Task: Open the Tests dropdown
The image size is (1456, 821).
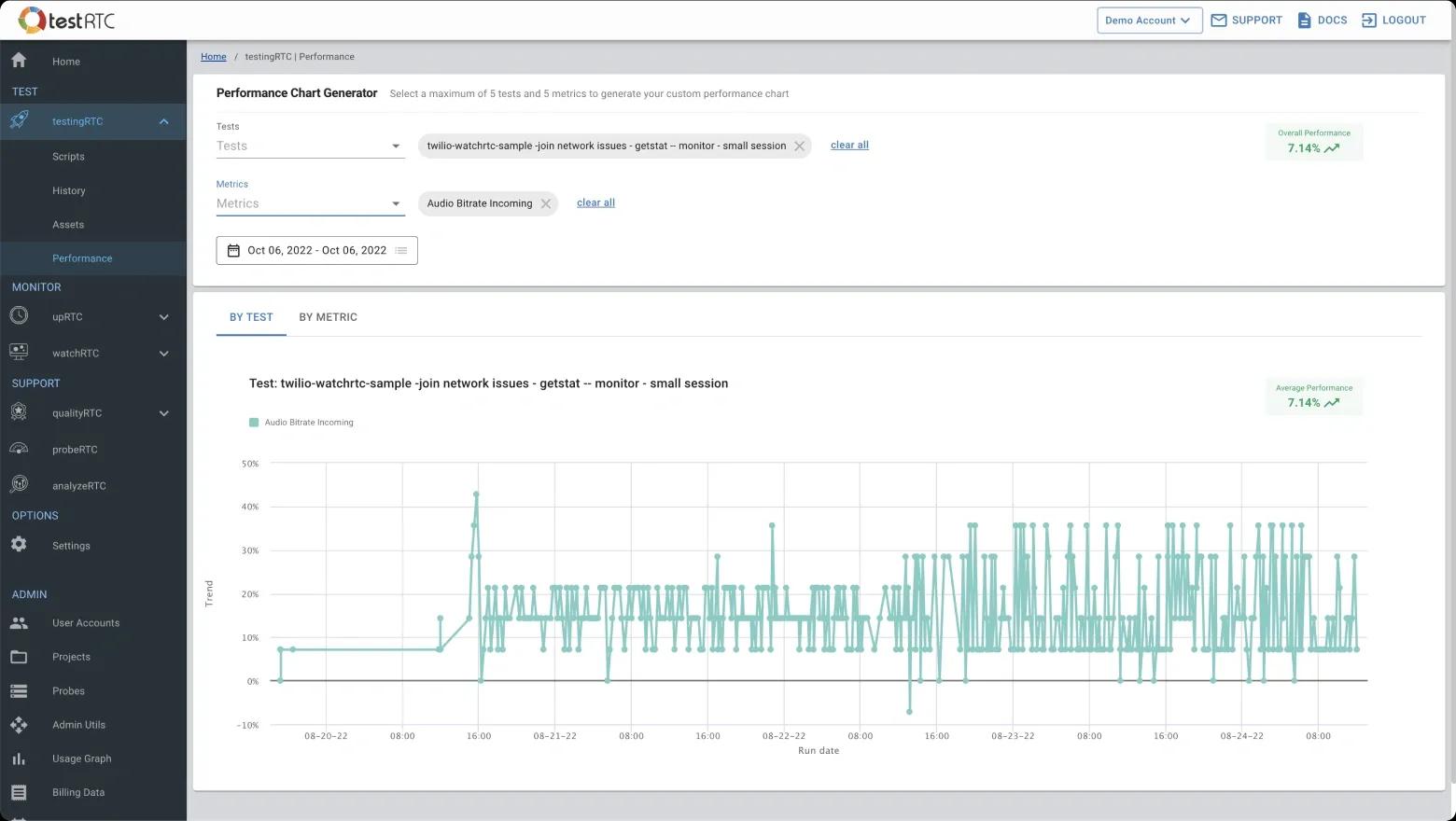Action: (x=310, y=146)
